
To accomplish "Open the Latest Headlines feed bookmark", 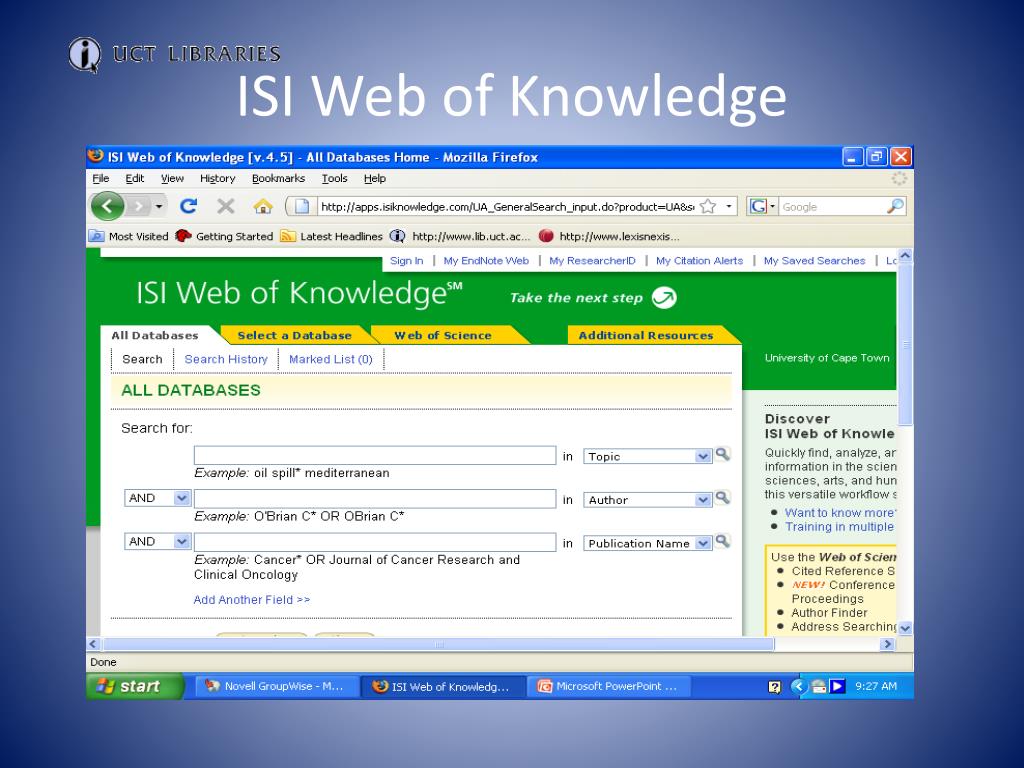I will point(332,236).
